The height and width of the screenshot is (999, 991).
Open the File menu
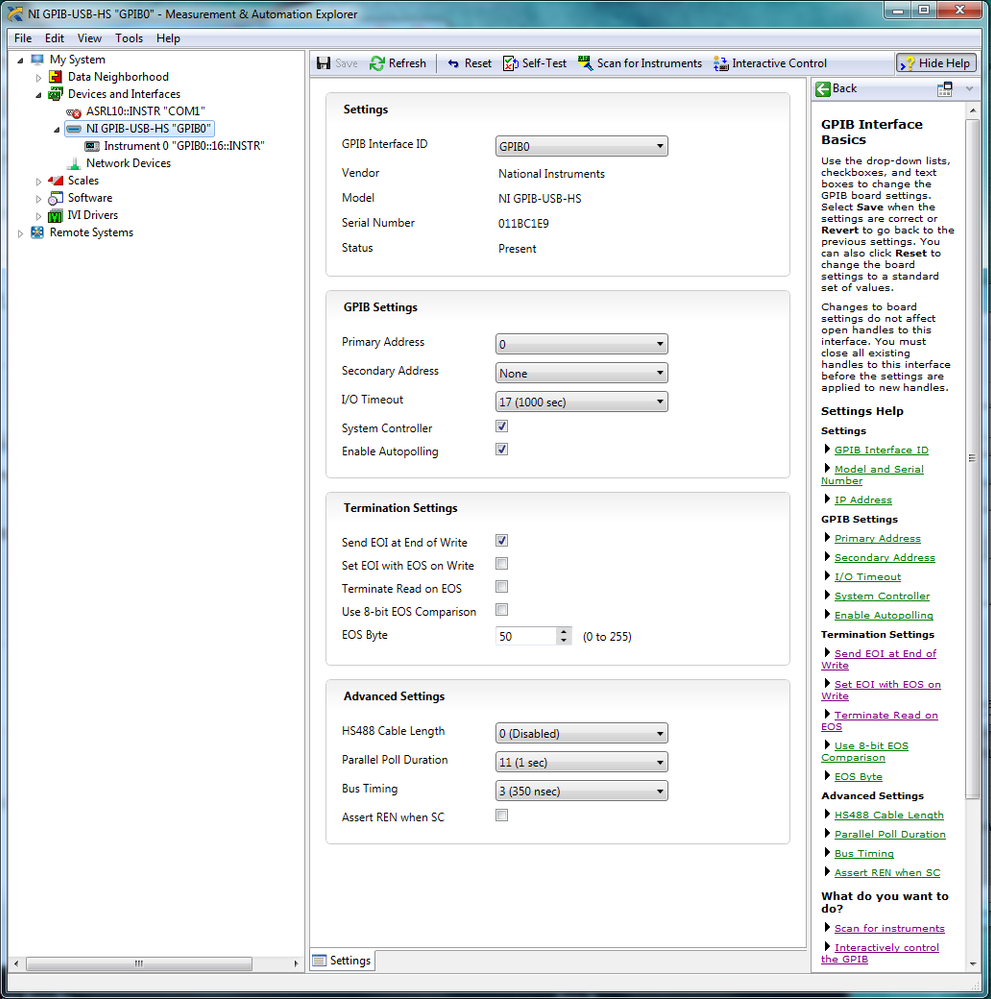[x=23, y=38]
